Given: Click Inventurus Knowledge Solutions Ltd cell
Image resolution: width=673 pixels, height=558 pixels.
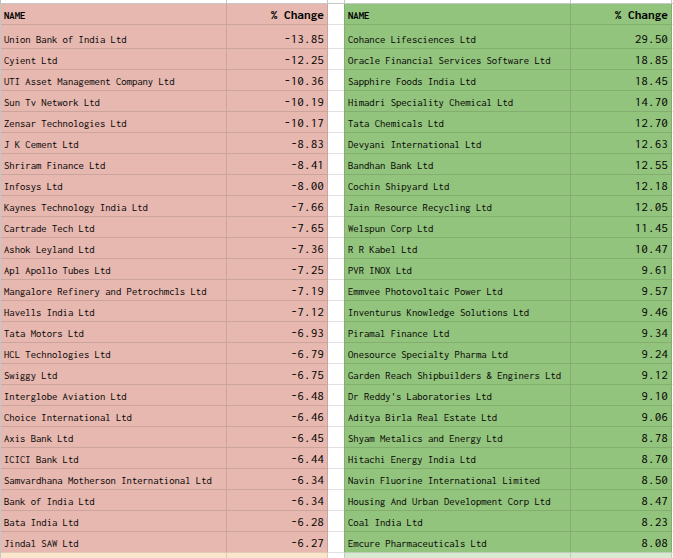Looking at the screenshot, I should click(457, 313).
